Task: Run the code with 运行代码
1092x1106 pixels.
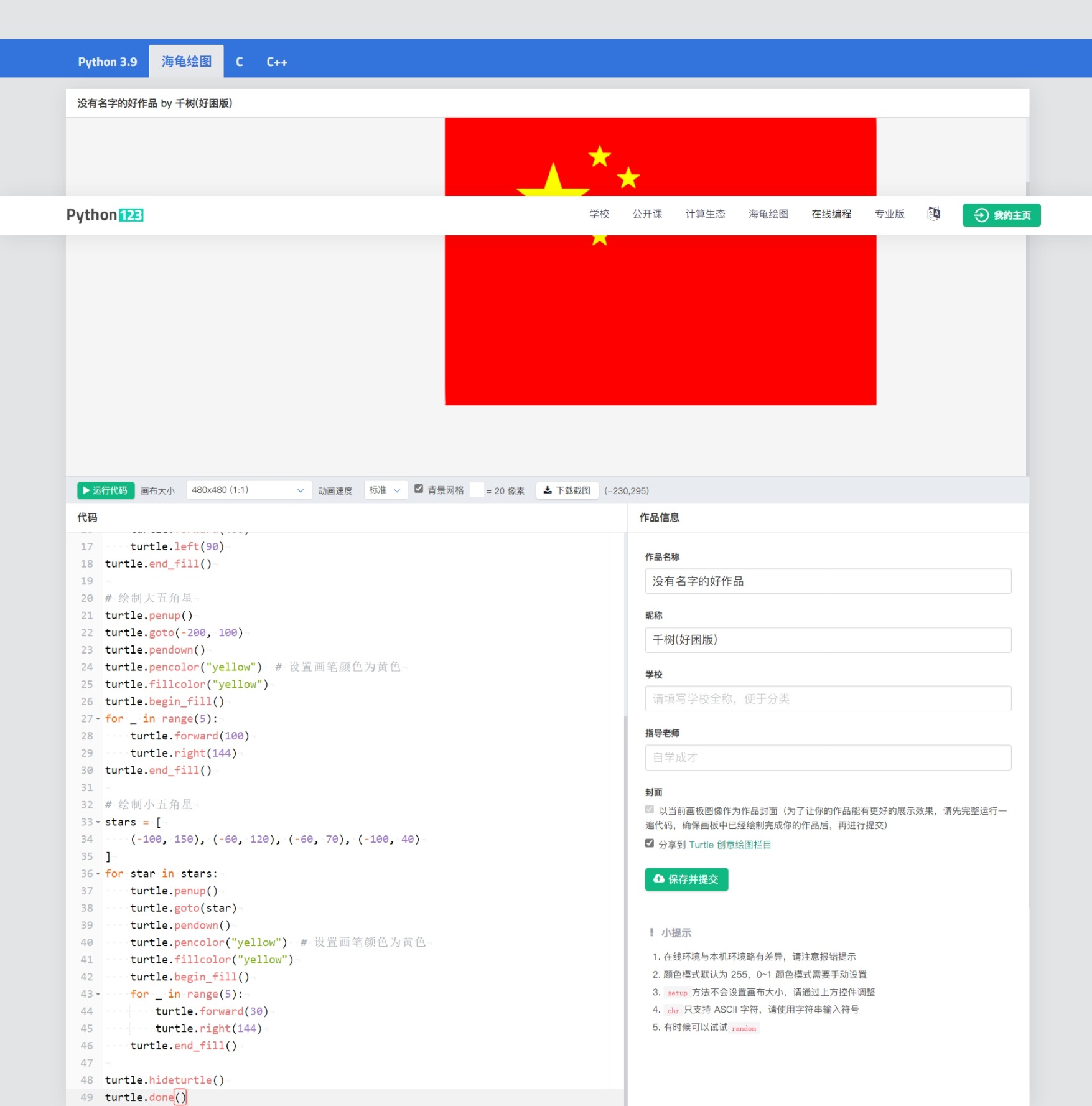Action: tap(105, 490)
